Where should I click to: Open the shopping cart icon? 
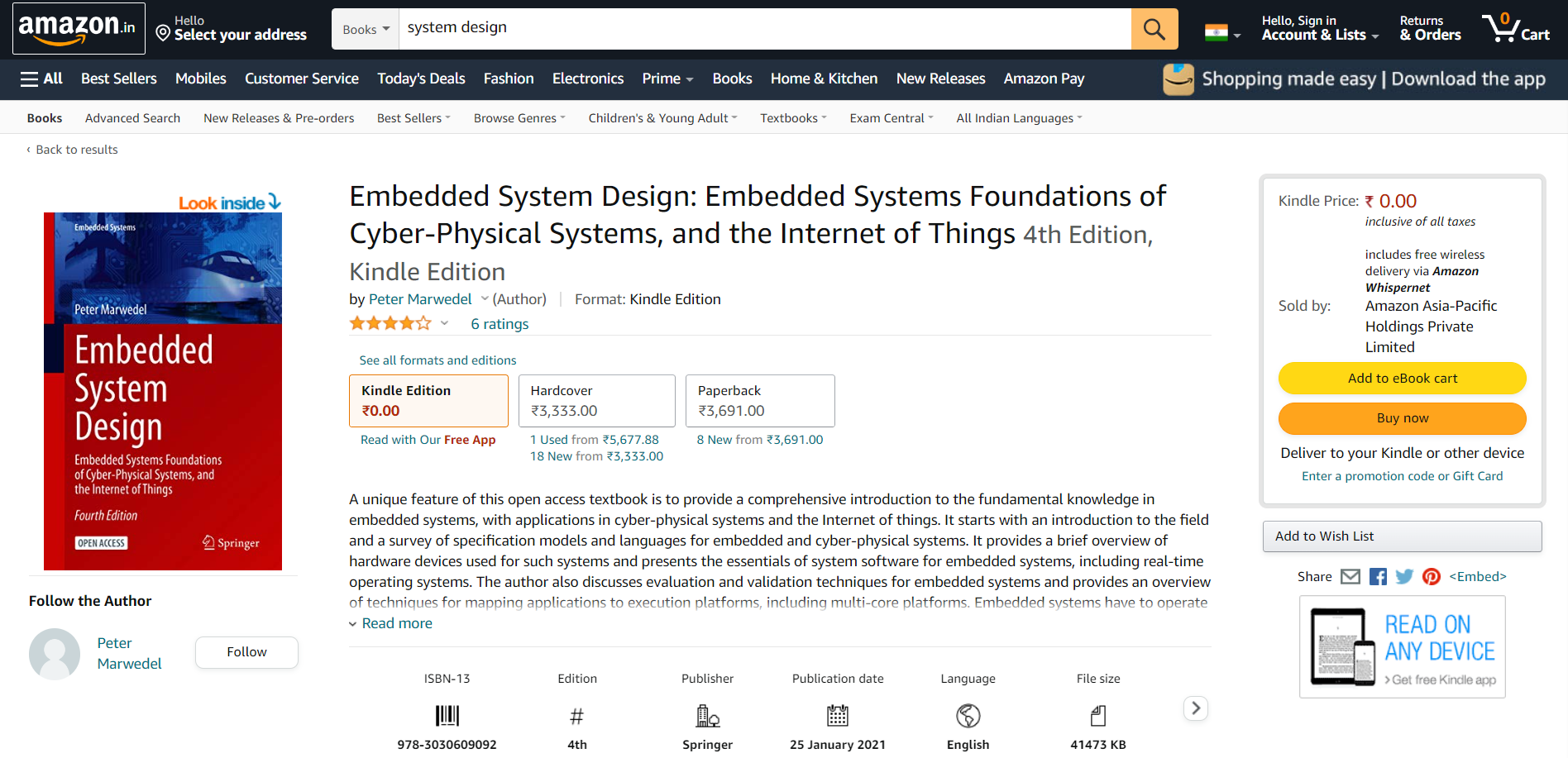point(1515,28)
